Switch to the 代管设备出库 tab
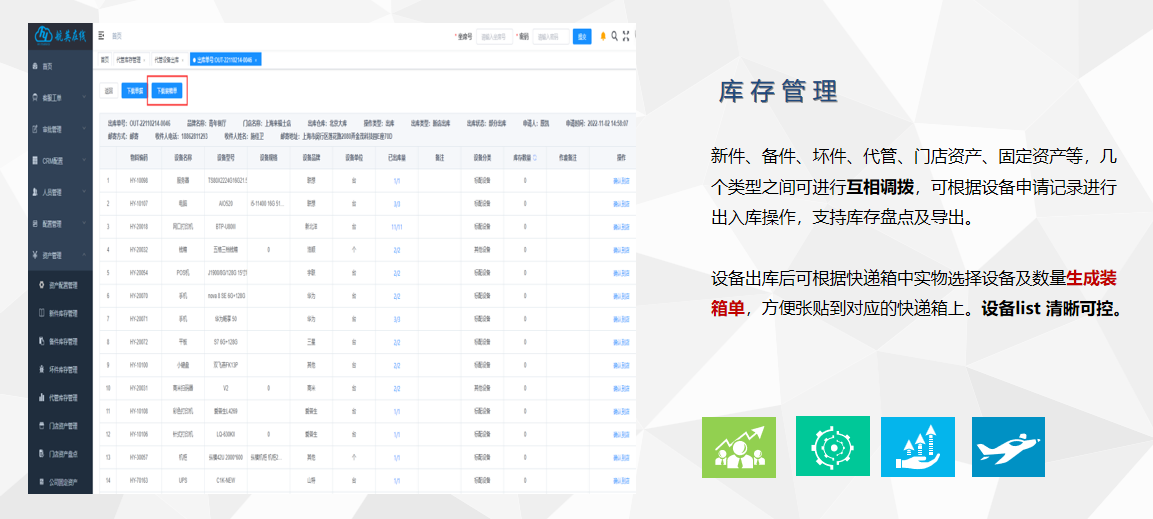The image size is (1153, 519). pyautogui.click(x=166, y=60)
